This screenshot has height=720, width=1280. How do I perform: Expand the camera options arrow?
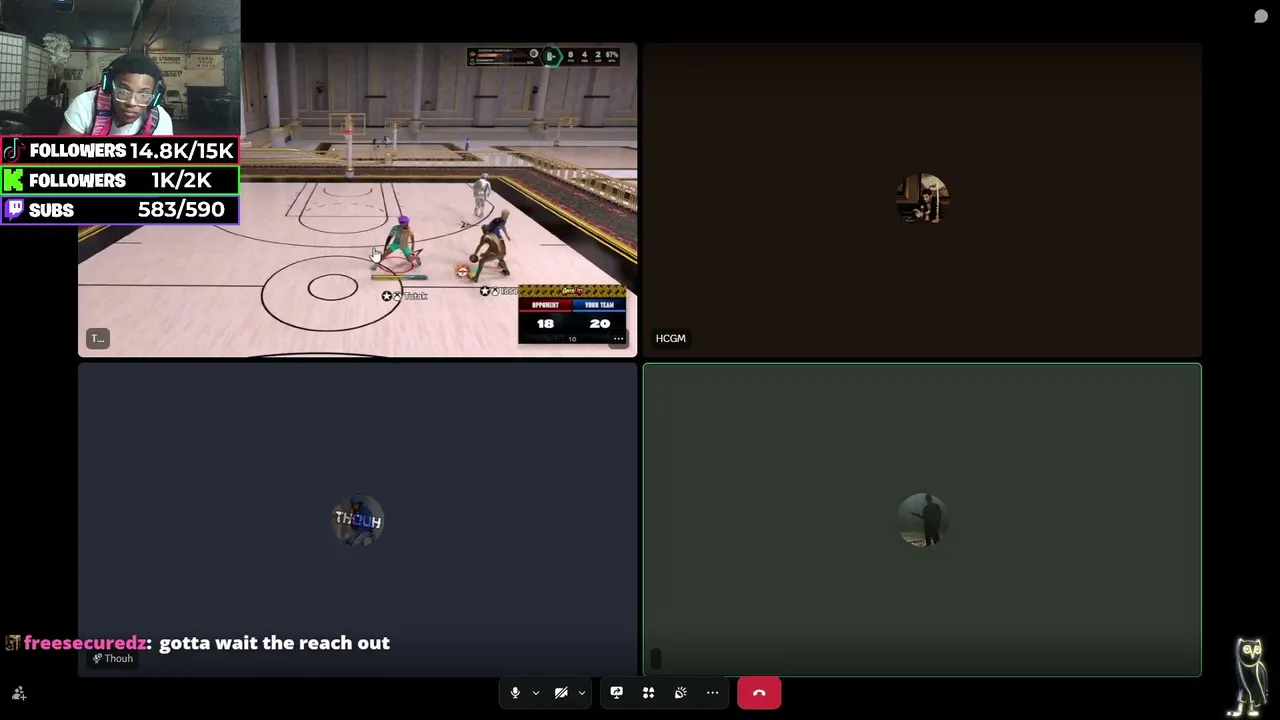582,693
